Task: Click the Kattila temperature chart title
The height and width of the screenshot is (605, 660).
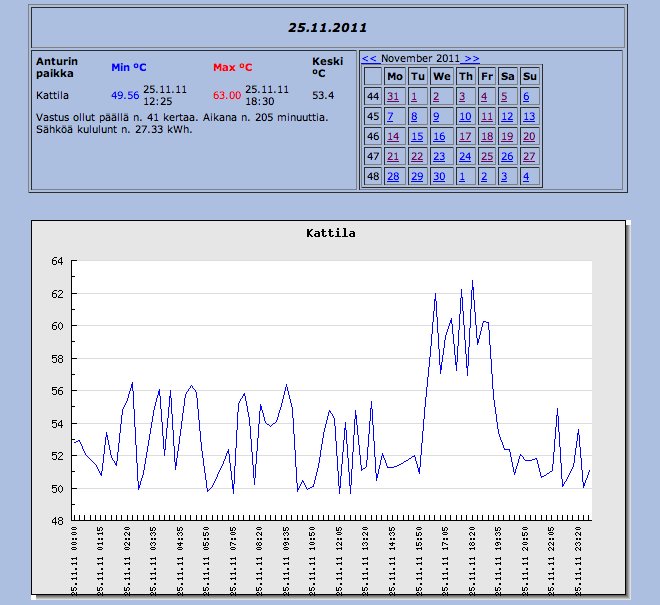Action: click(x=330, y=233)
